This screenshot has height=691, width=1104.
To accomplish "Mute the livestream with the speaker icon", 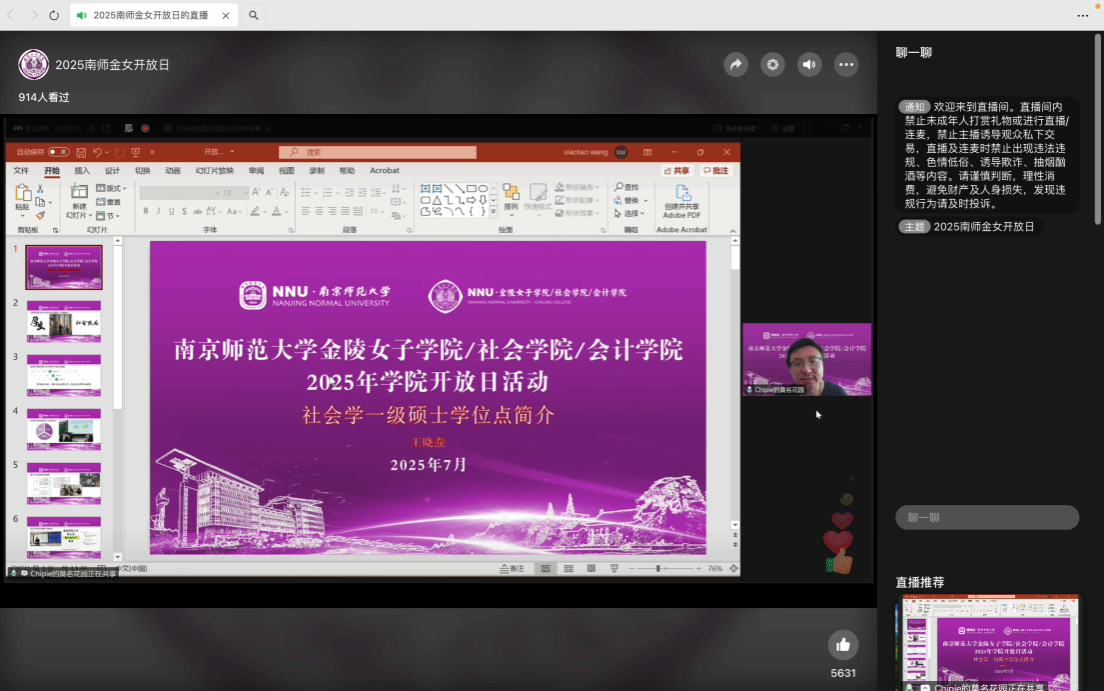I will pyautogui.click(x=809, y=65).
